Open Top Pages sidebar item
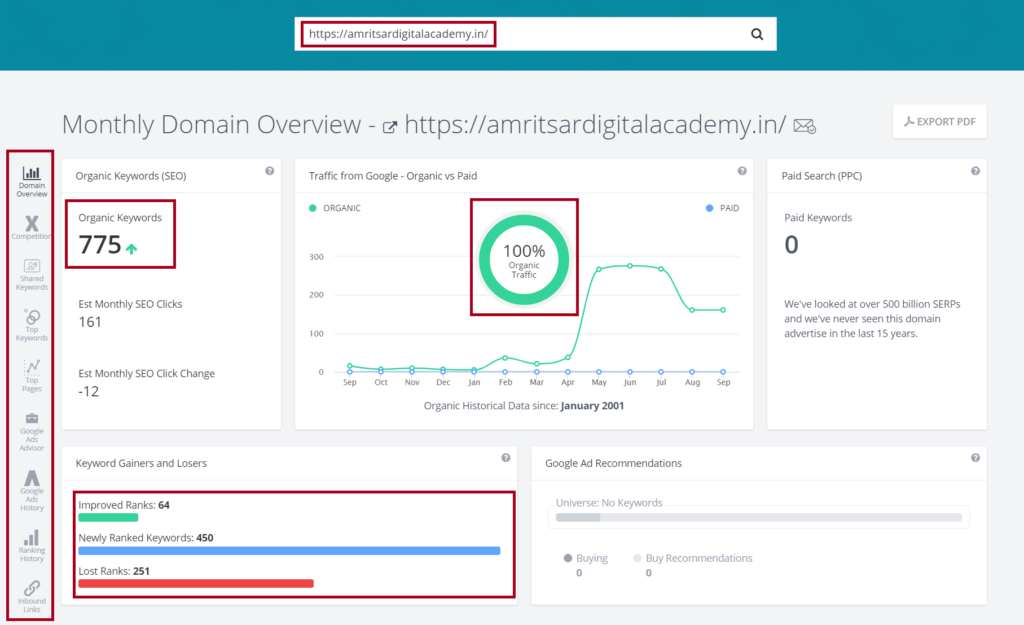 (31, 376)
